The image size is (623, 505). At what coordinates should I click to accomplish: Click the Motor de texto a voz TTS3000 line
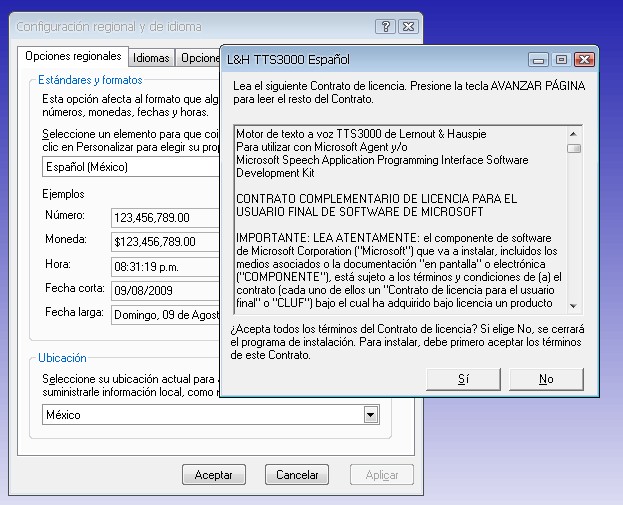(x=361, y=134)
